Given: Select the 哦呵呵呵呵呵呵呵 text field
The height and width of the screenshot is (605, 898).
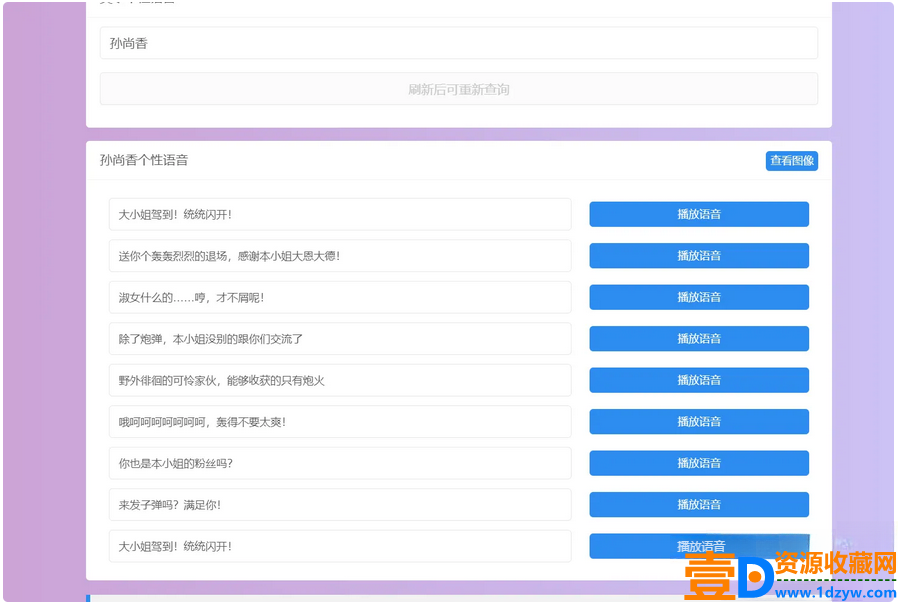Looking at the screenshot, I should pos(340,422).
